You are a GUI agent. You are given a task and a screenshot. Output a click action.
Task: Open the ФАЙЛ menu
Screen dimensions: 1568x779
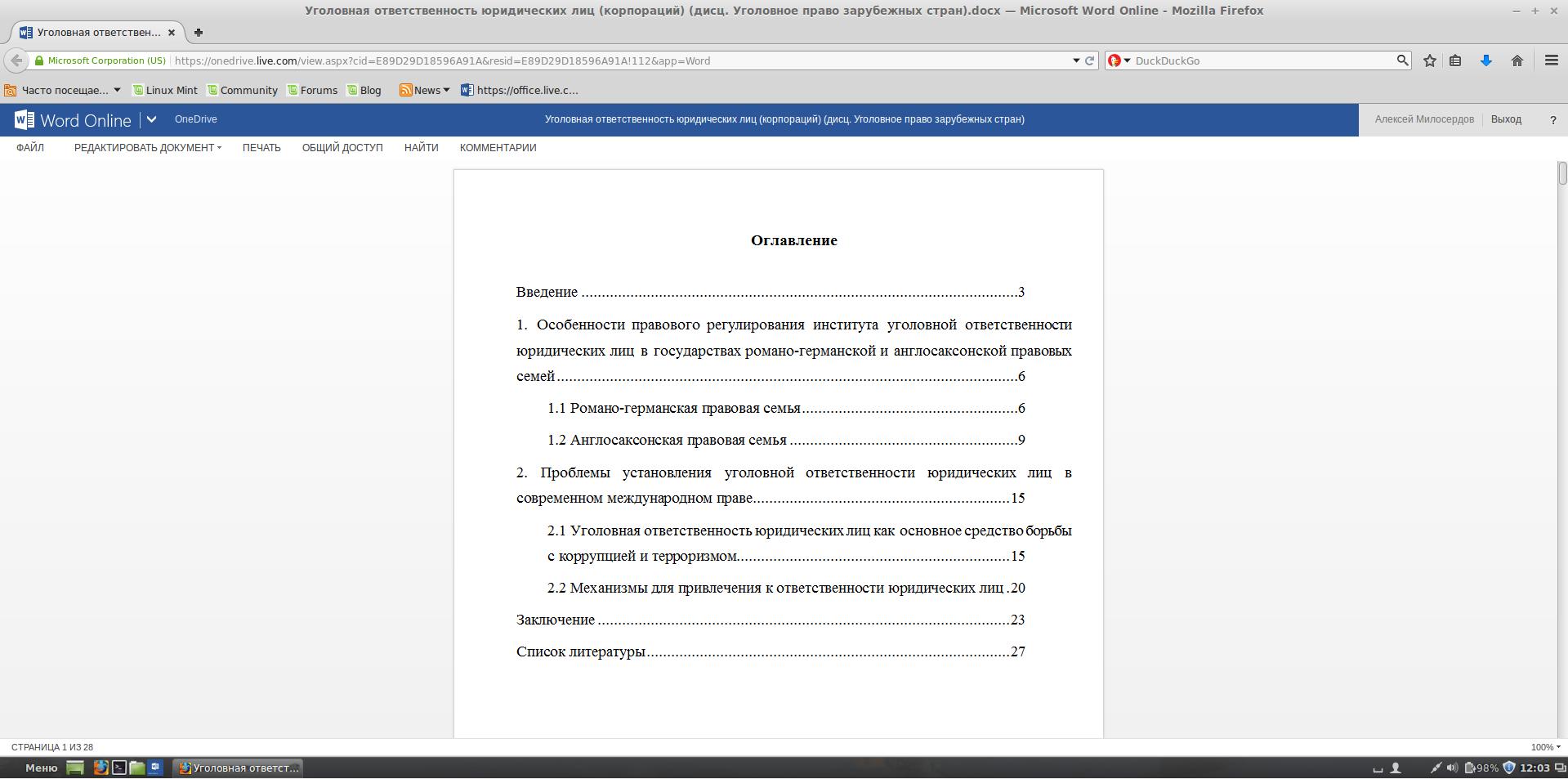coord(30,148)
